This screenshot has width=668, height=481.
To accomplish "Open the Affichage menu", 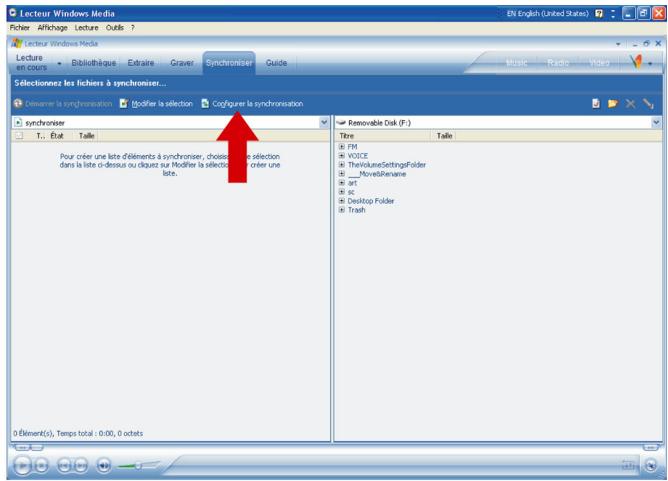I will point(52,28).
